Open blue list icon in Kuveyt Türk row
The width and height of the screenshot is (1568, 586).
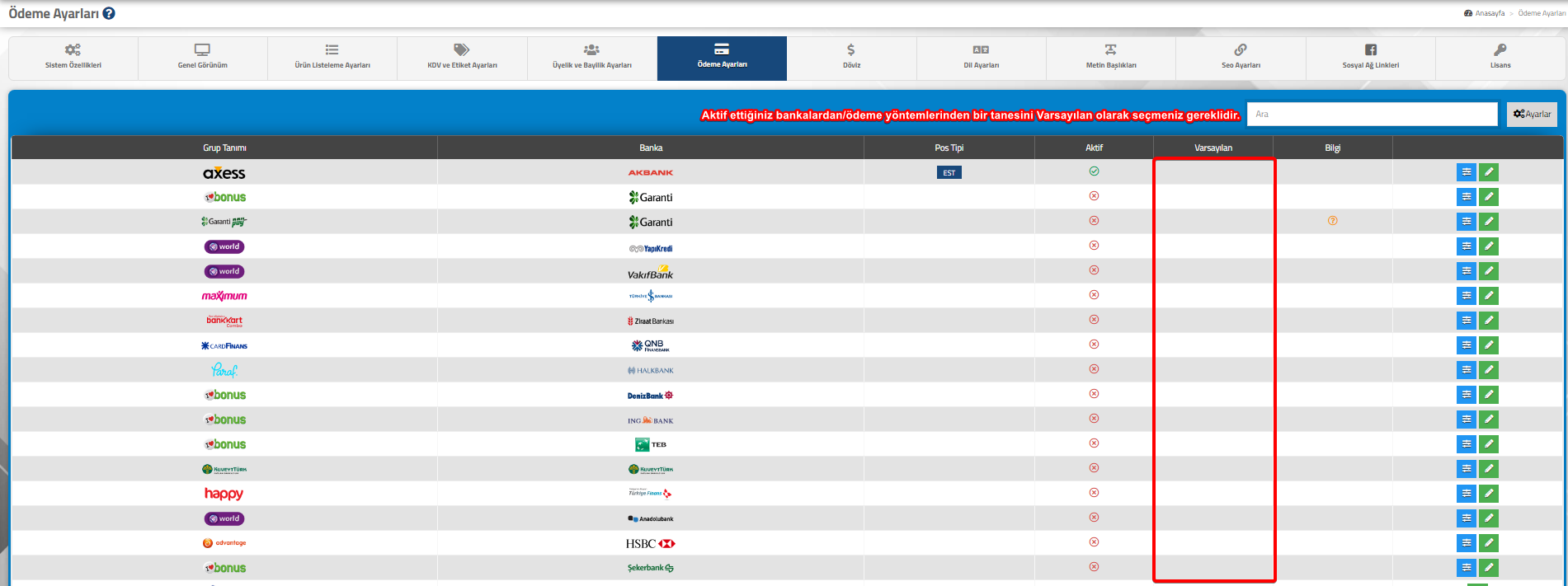pos(1467,469)
